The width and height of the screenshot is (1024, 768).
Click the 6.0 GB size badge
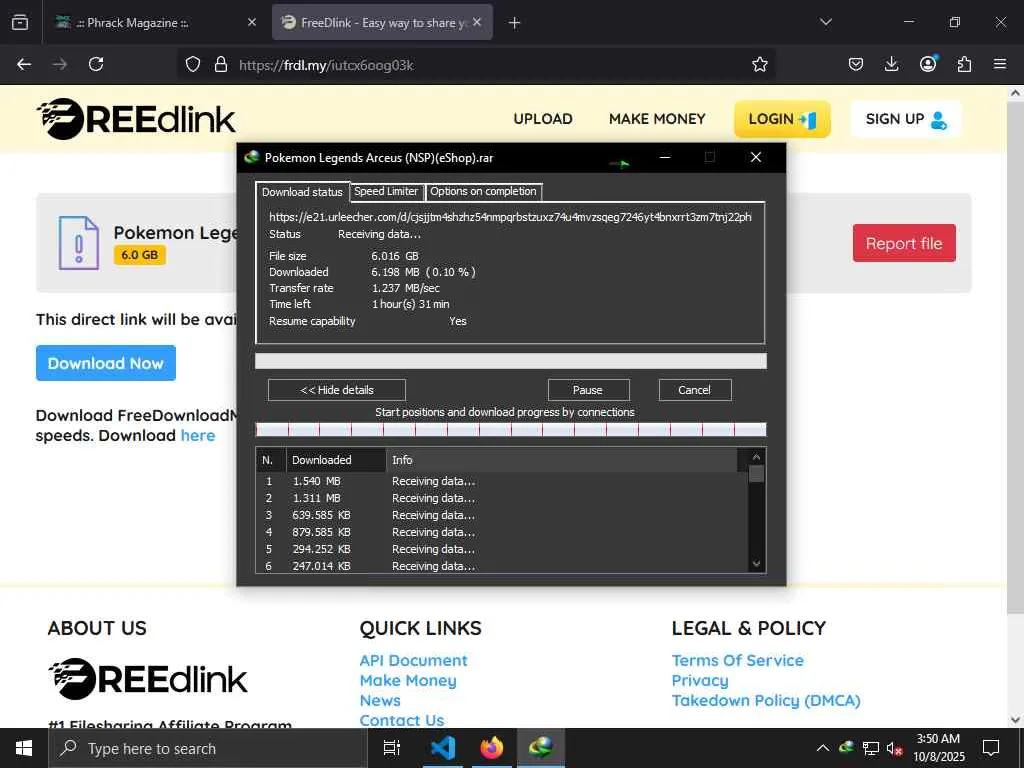pyautogui.click(x=140, y=255)
